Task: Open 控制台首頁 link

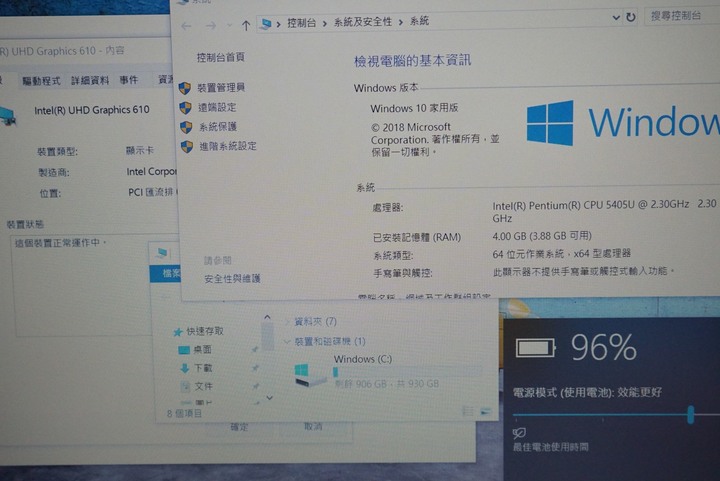Action: (x=220, y=57)
